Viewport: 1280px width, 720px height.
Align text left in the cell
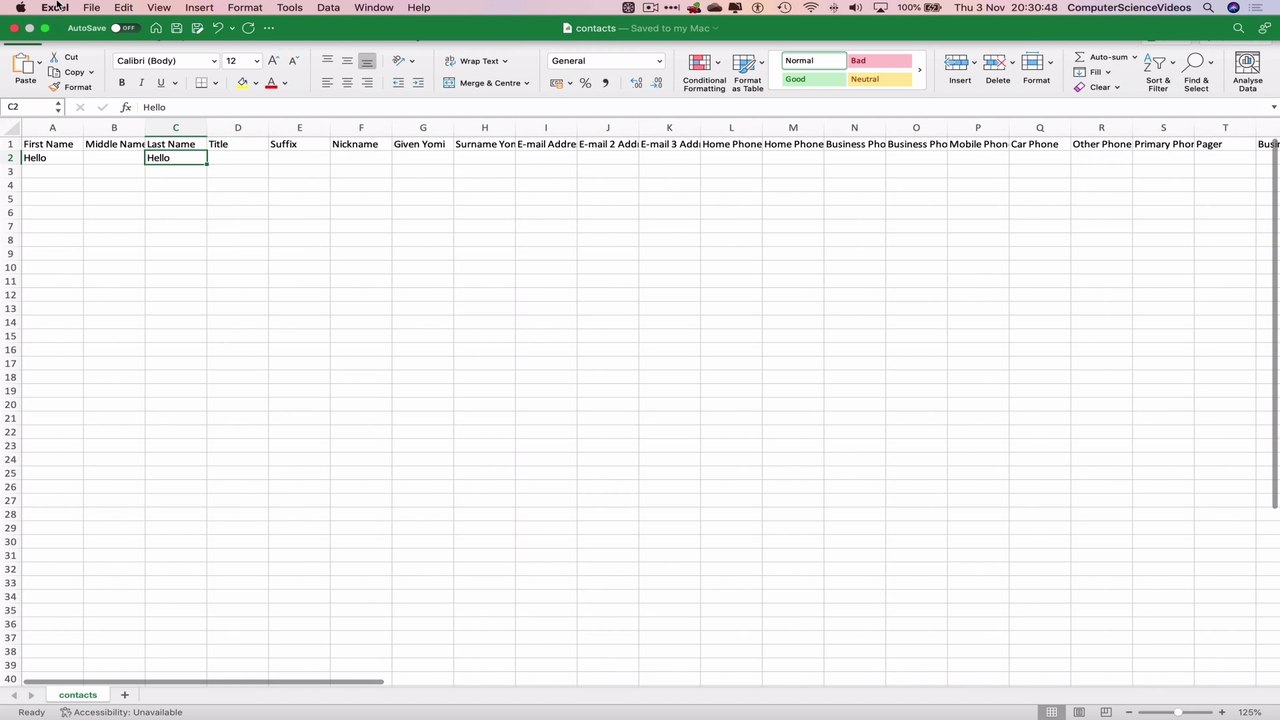(327, 83)
